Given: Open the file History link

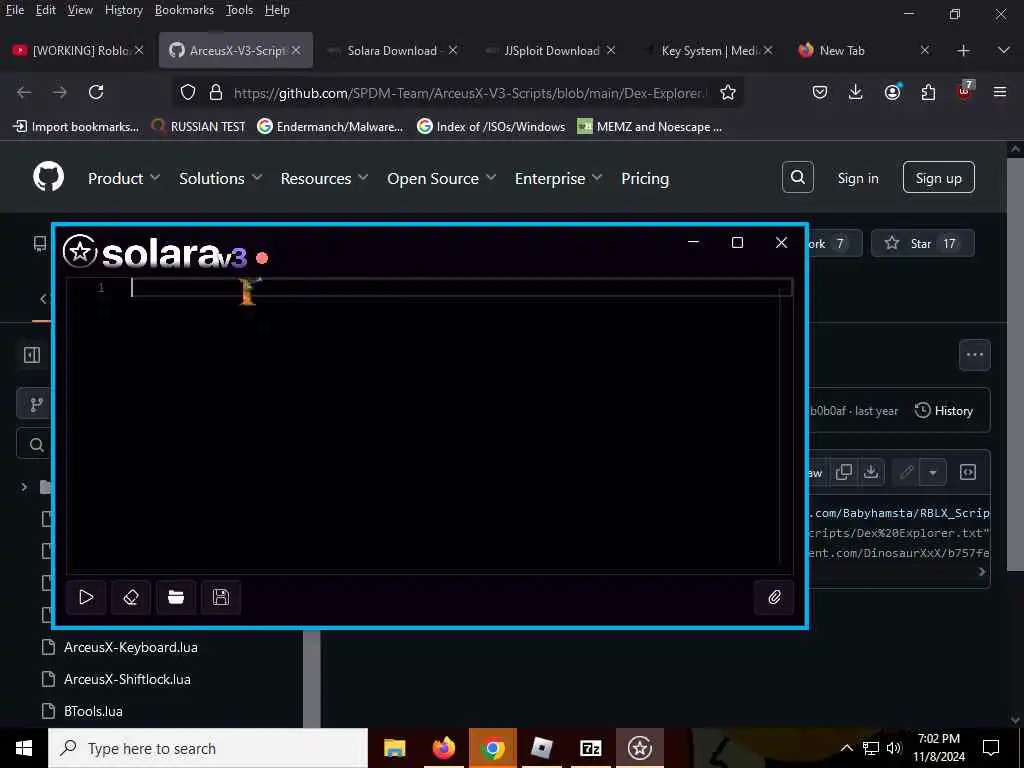Looking at the screenshot, I should [x=944, y=411].
